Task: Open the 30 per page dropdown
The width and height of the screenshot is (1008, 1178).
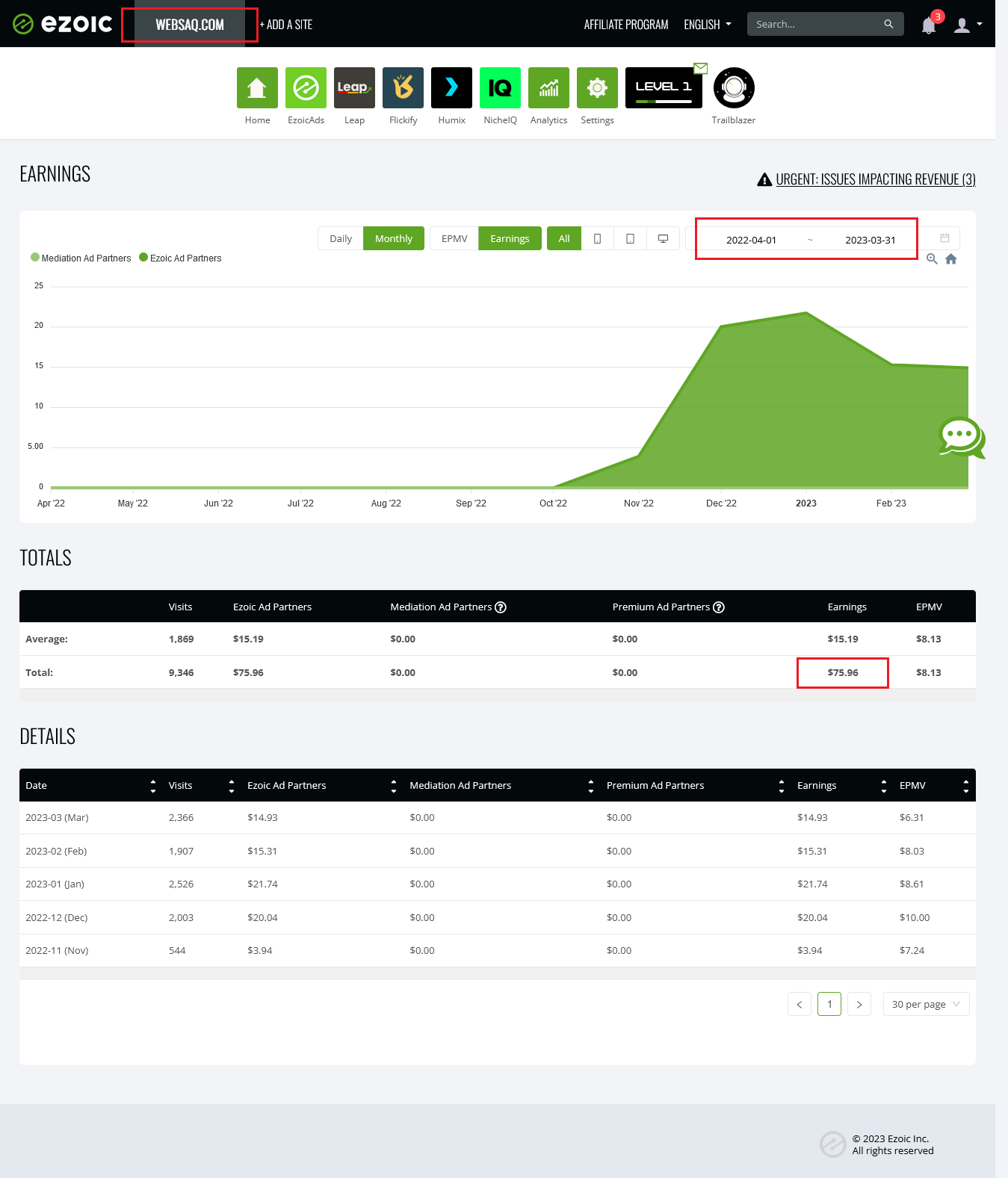Action: point(926,1004)
